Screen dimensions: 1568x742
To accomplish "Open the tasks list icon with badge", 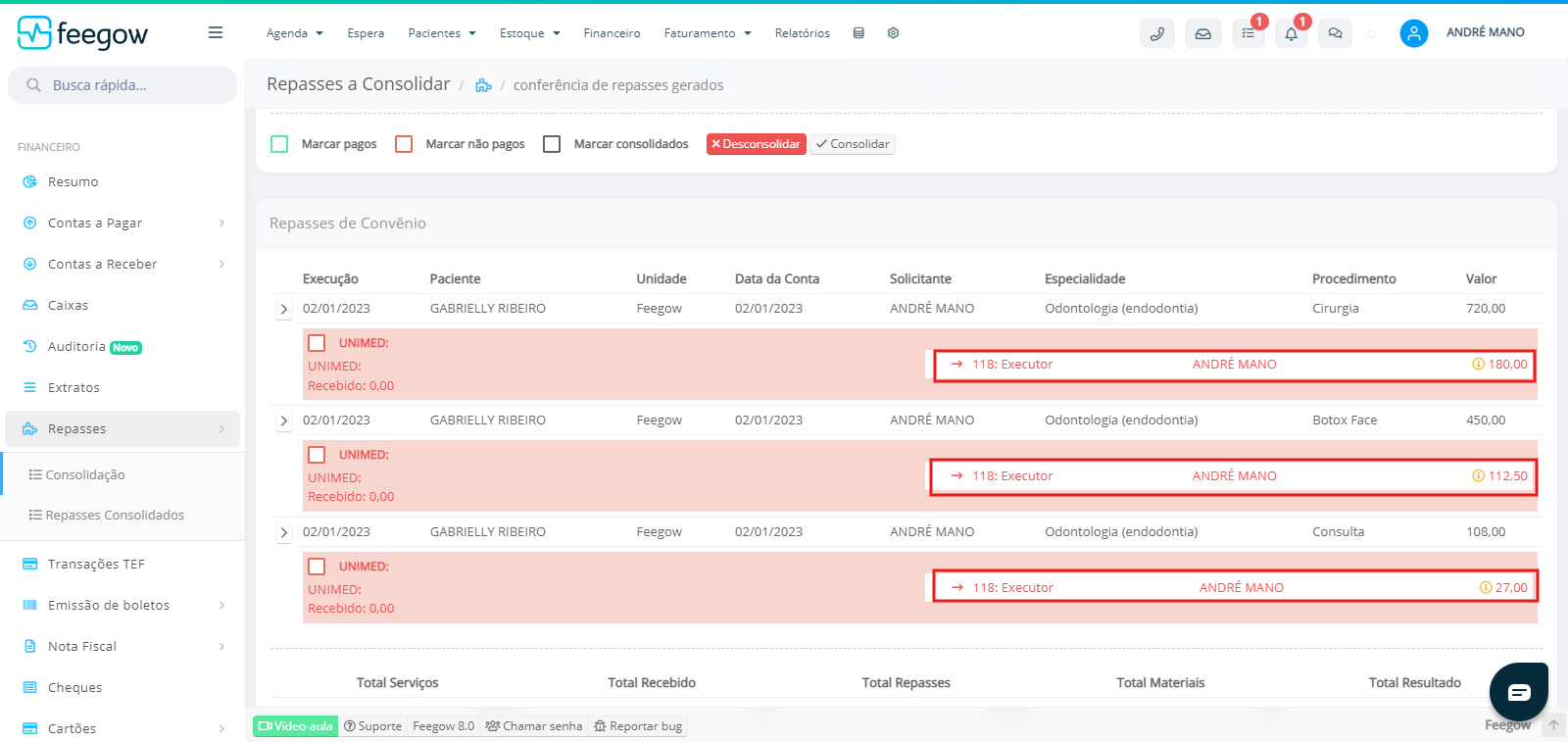I will coord(1248,33).
